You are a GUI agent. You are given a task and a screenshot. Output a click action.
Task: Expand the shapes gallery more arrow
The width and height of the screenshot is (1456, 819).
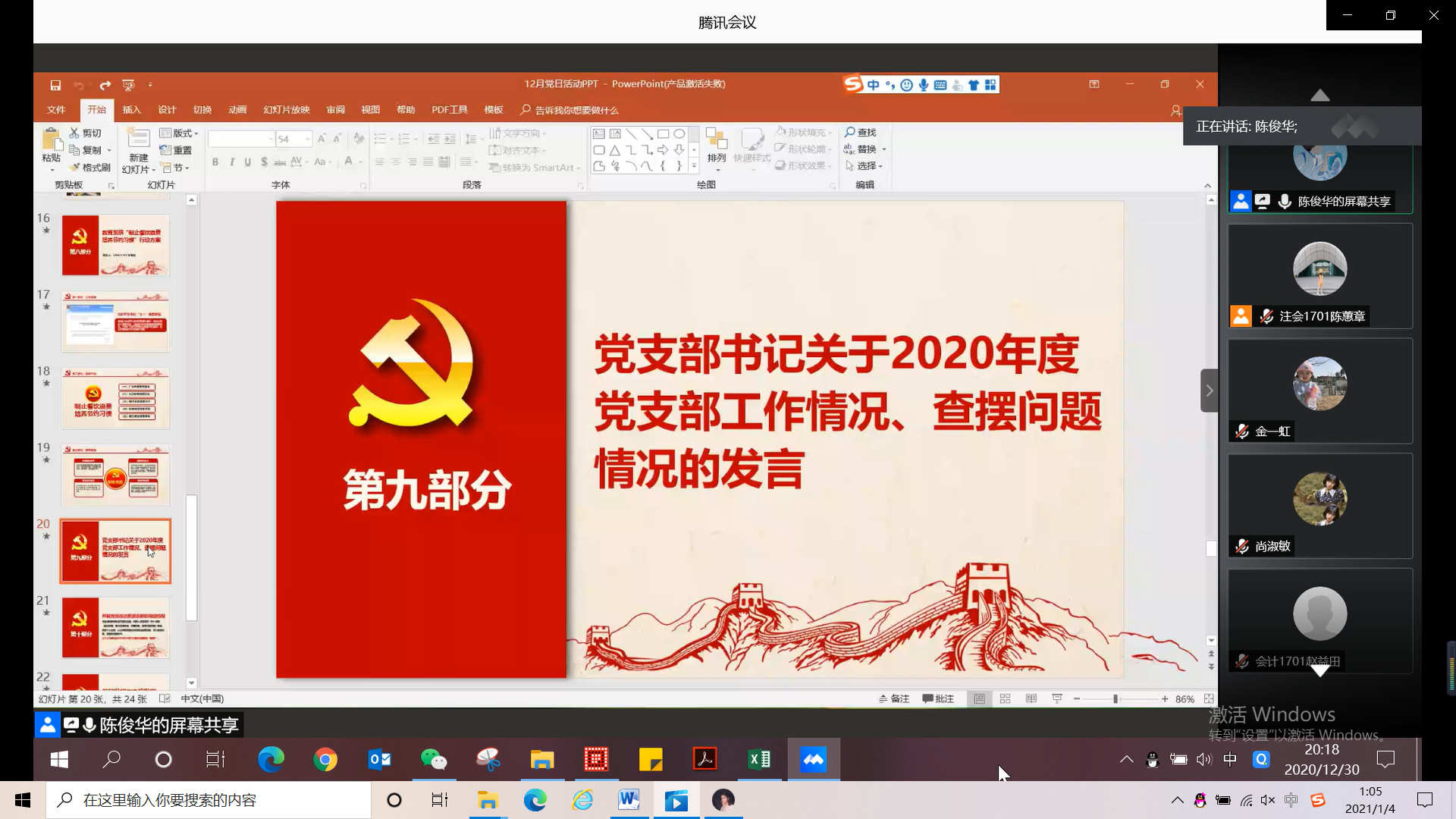pyautogui.click(x=694, y=165)
